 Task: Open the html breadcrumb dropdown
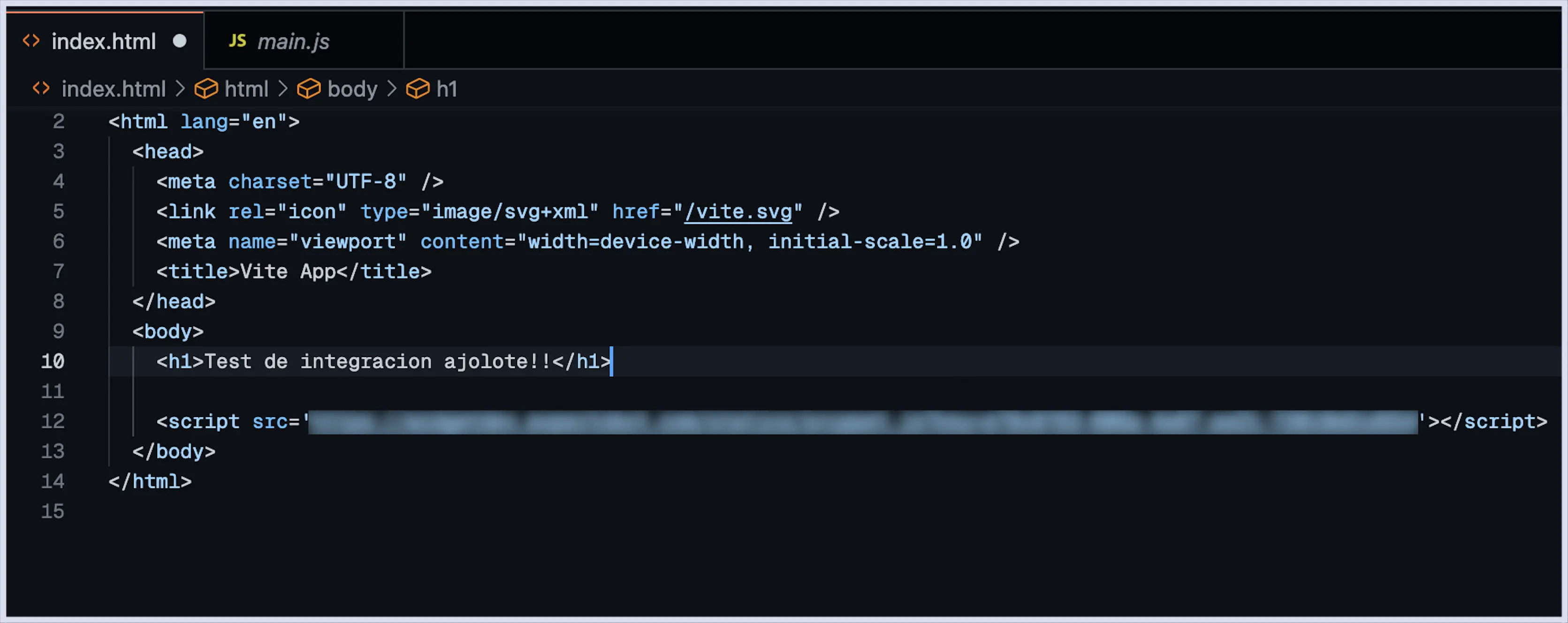[246, 89]
